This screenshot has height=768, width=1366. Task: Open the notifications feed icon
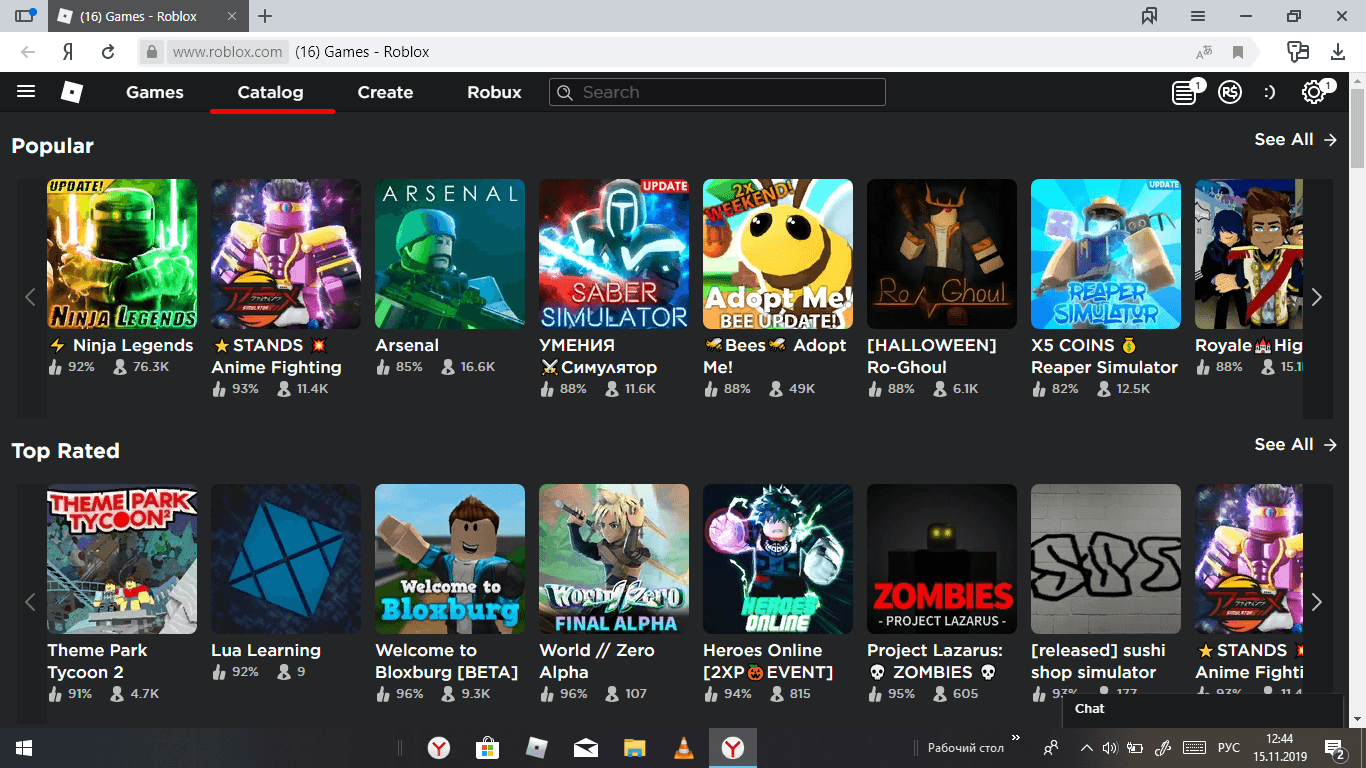coord(1185,93)
